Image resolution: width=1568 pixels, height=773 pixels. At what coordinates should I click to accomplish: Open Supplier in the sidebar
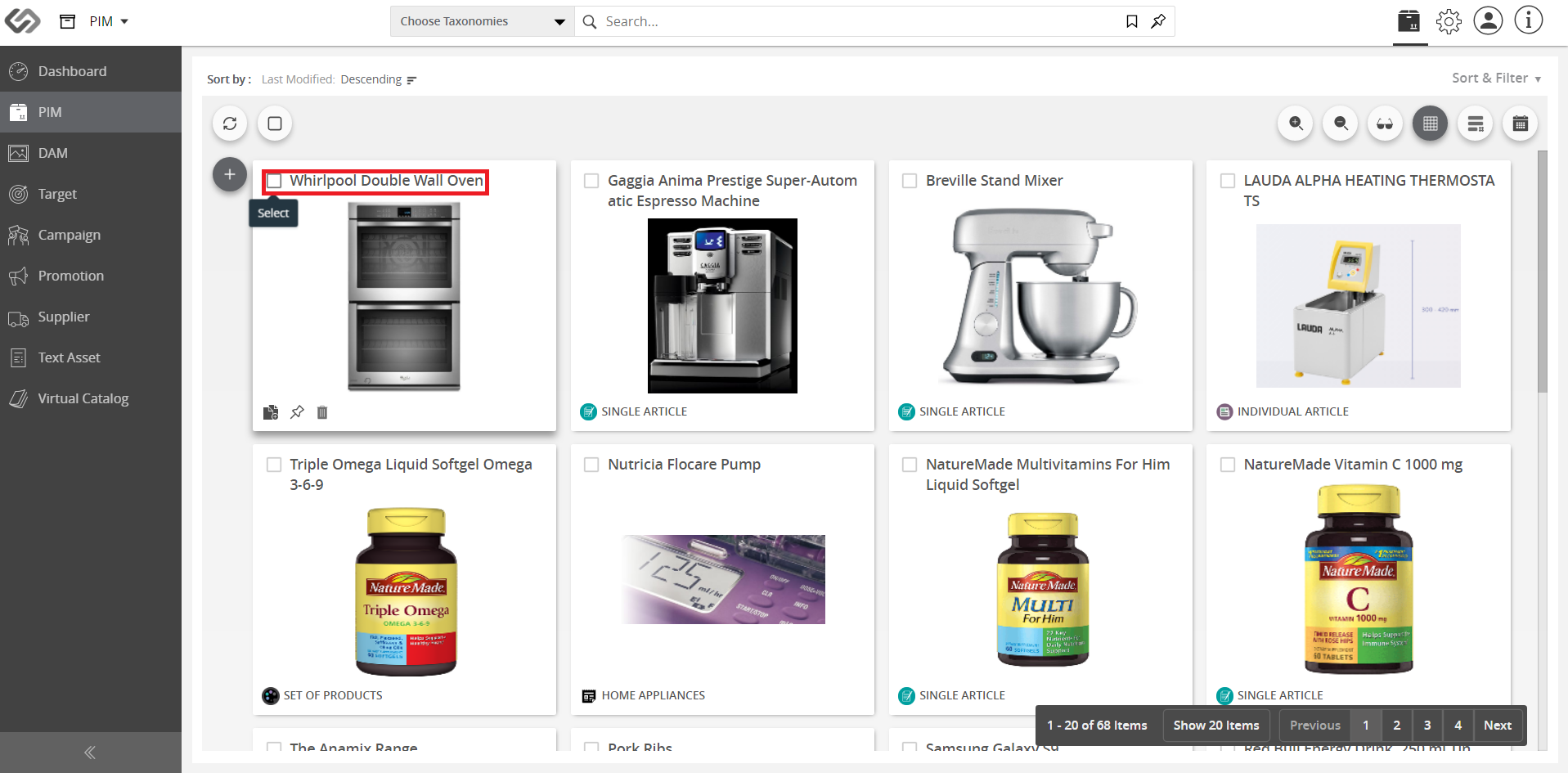point(91,317)
